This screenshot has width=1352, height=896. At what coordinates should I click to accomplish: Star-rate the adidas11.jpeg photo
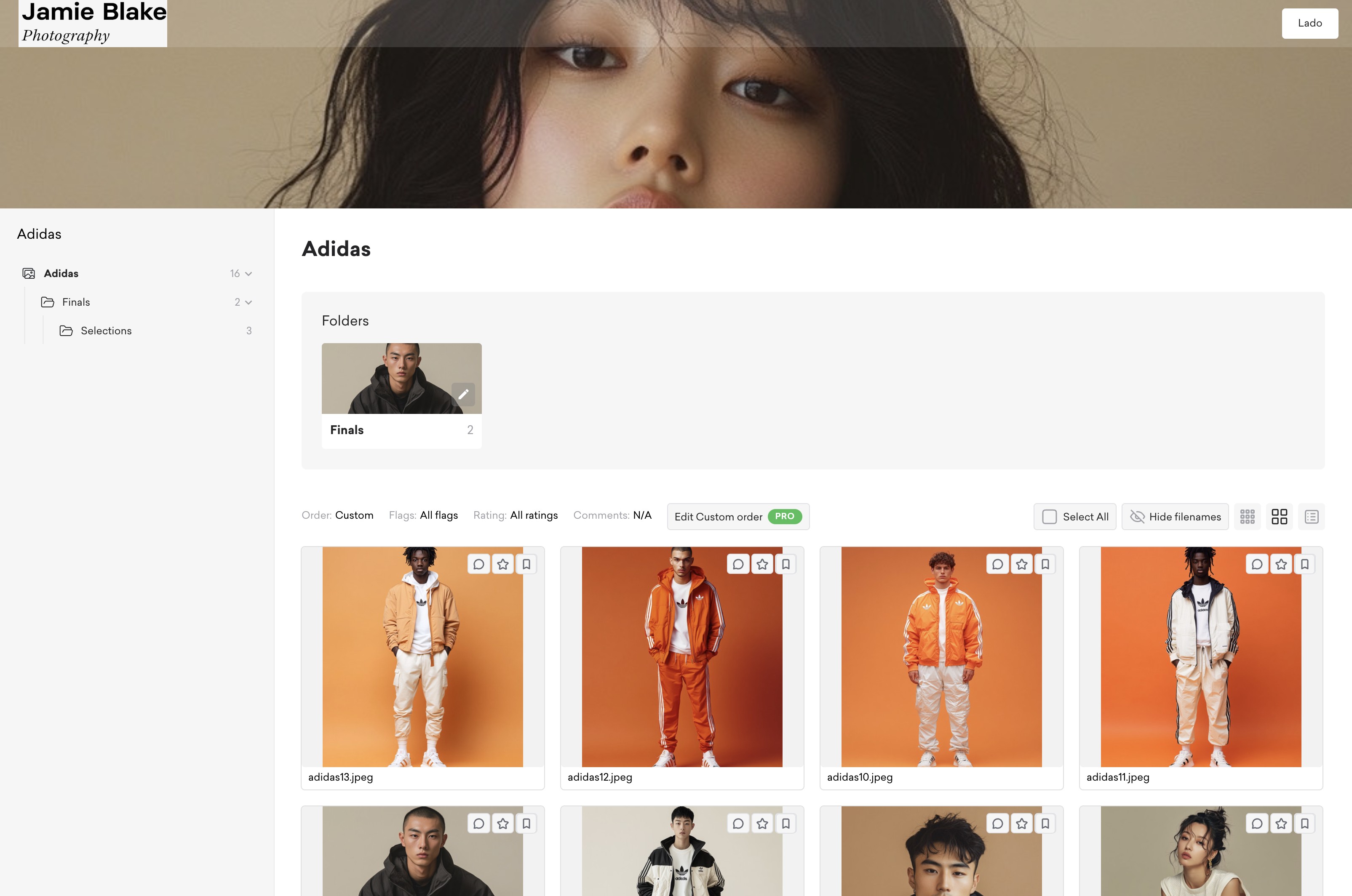tap(1281, 565)
